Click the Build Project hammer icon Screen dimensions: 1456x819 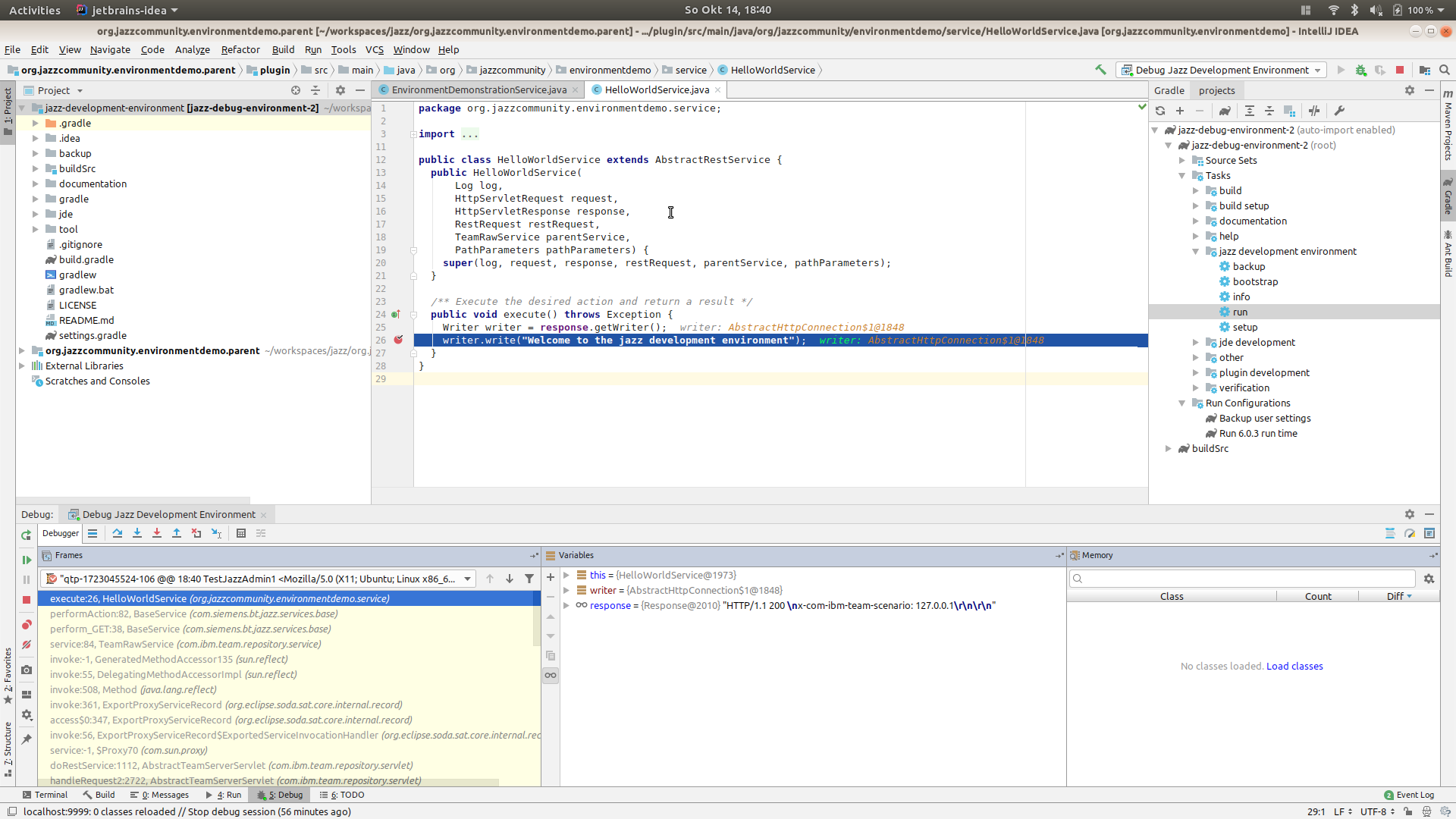[x=1100, y=70]
